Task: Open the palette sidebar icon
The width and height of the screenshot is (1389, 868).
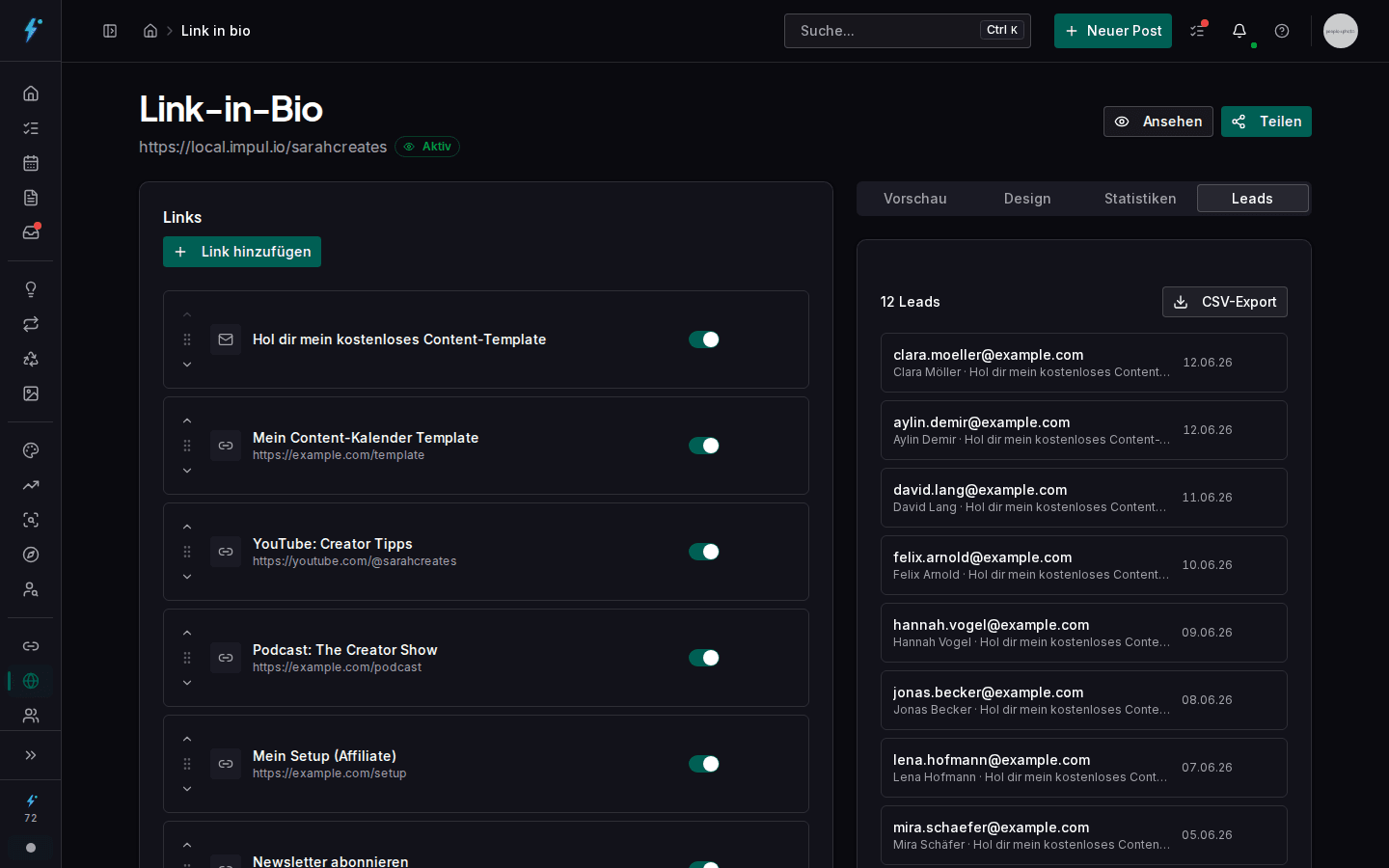Action: pyautogui.click(x=31, y=450)
